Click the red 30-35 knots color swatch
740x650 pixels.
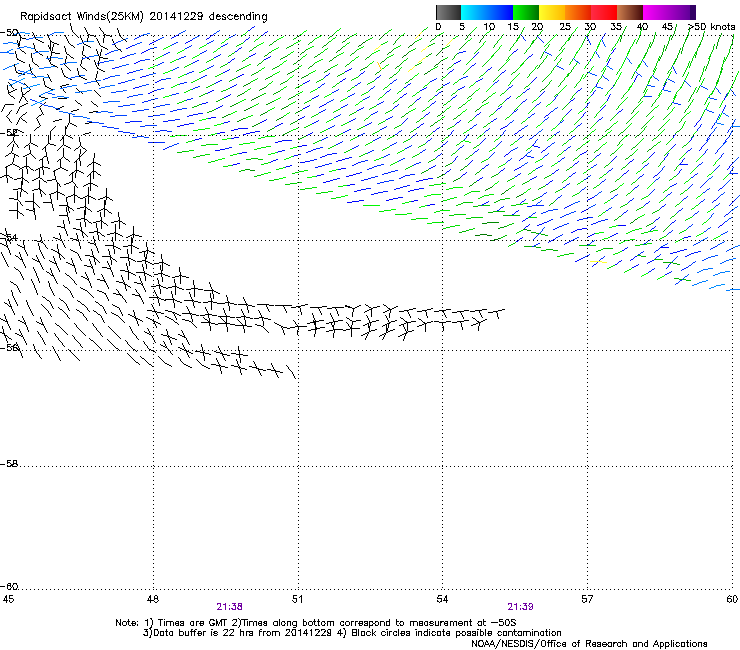tap(604, 12)
